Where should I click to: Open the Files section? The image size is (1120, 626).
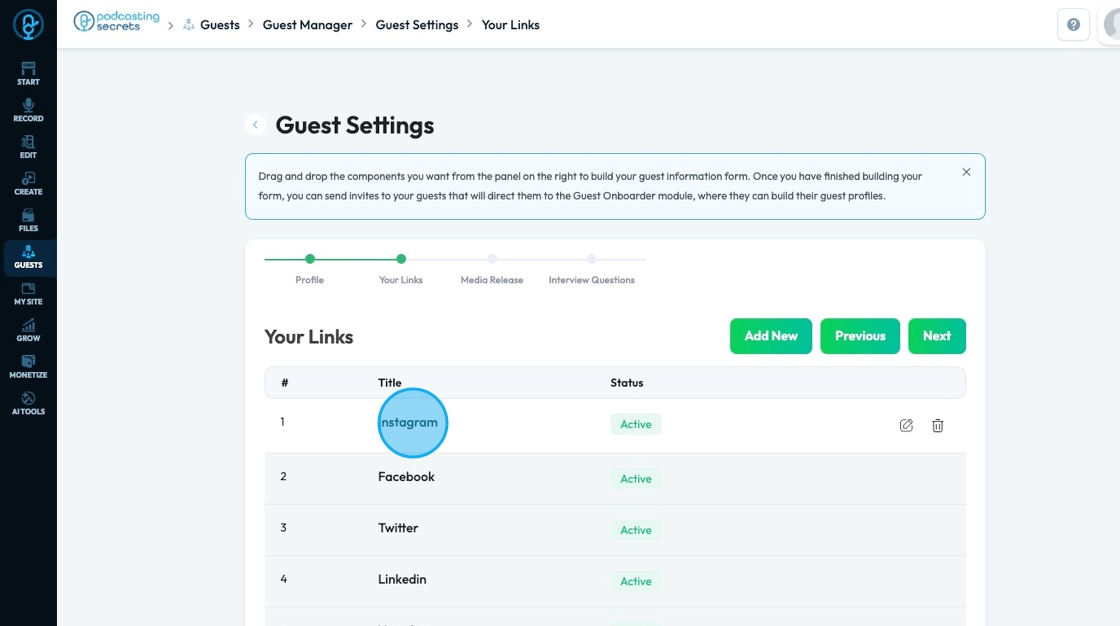(28, 220)
